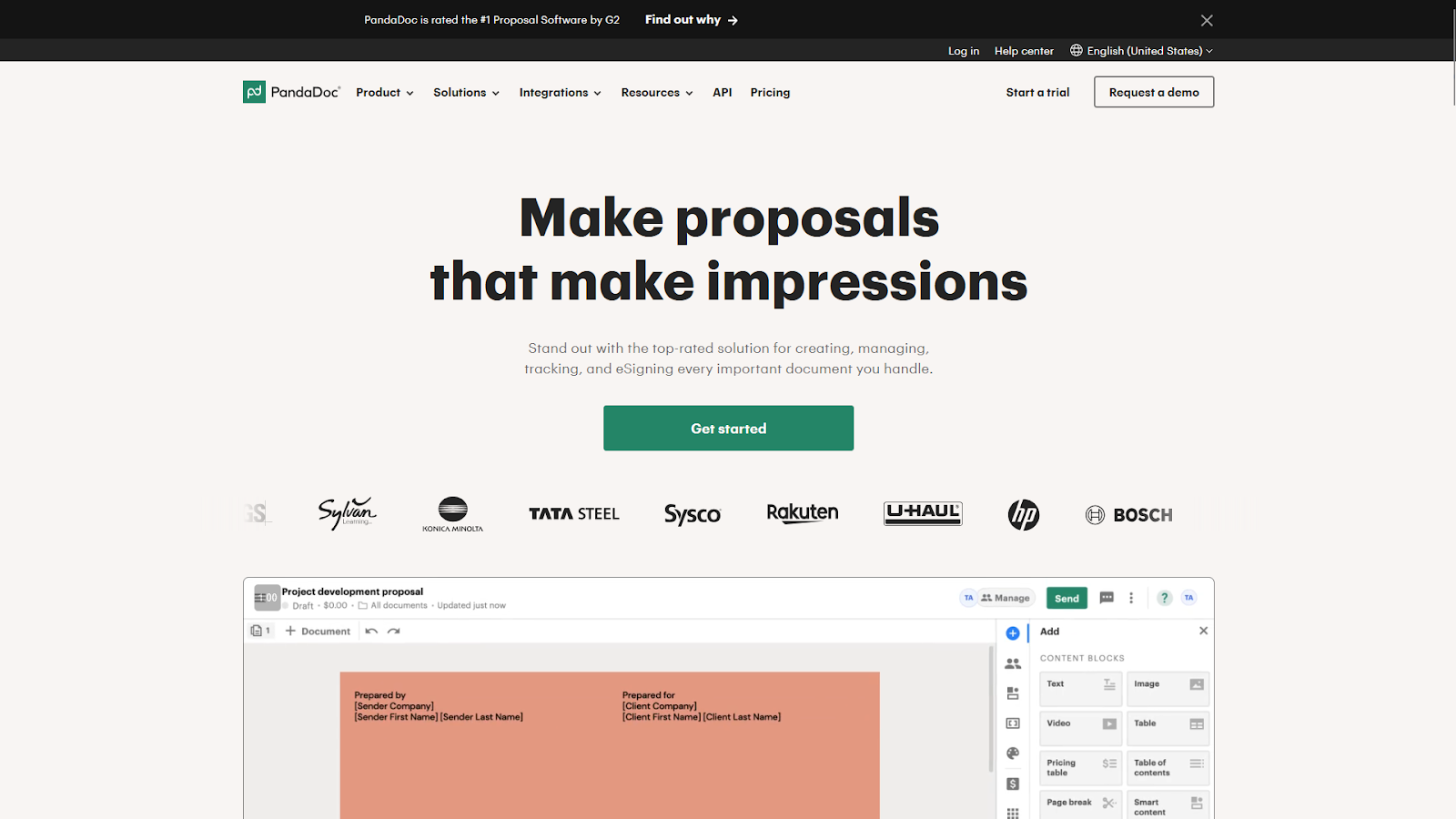Click Start a trial
Viewport: 1456px width, 819px height.
point(1037,93)
